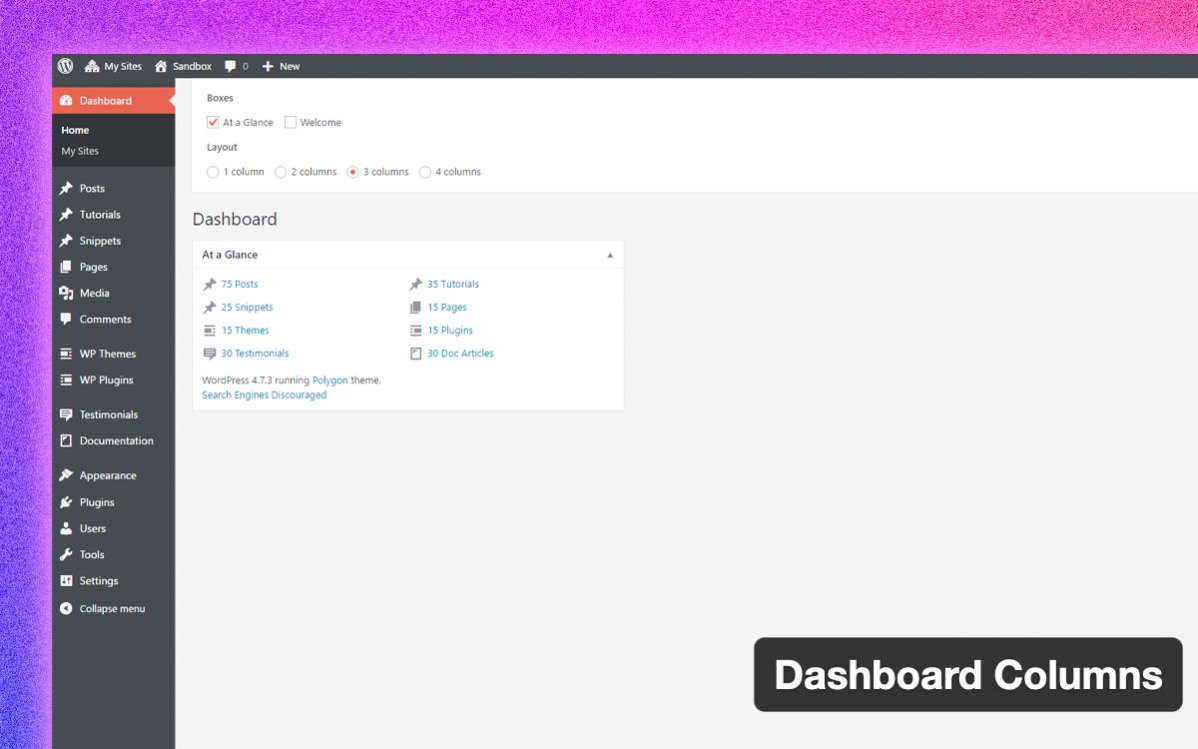The height and width of the screenshot is (749, 1198).
Task: Select the 2 columns layout
Action: tap(280, 172)
